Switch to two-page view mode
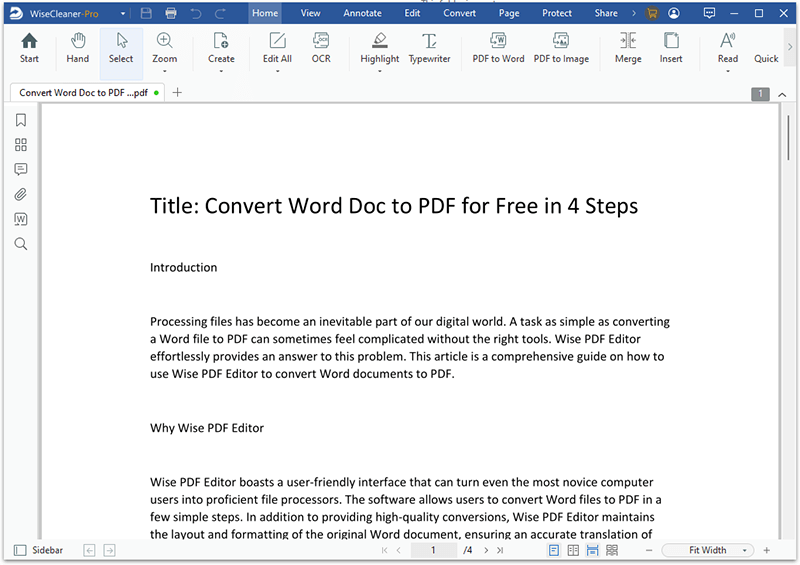The width and height of the screenshot is (800, 565). point(573,550)
